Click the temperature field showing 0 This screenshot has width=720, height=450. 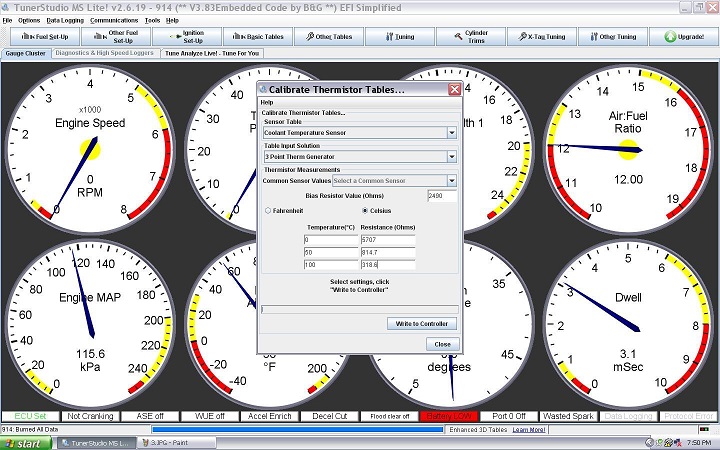pyautogui.click(x=331, y=240)
